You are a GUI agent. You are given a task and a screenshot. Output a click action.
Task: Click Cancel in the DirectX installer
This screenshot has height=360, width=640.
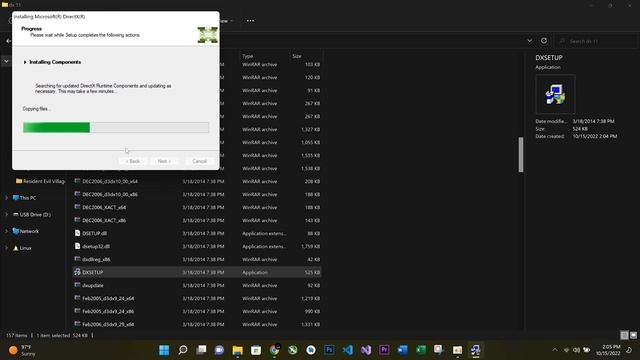[x=199, y=161]
